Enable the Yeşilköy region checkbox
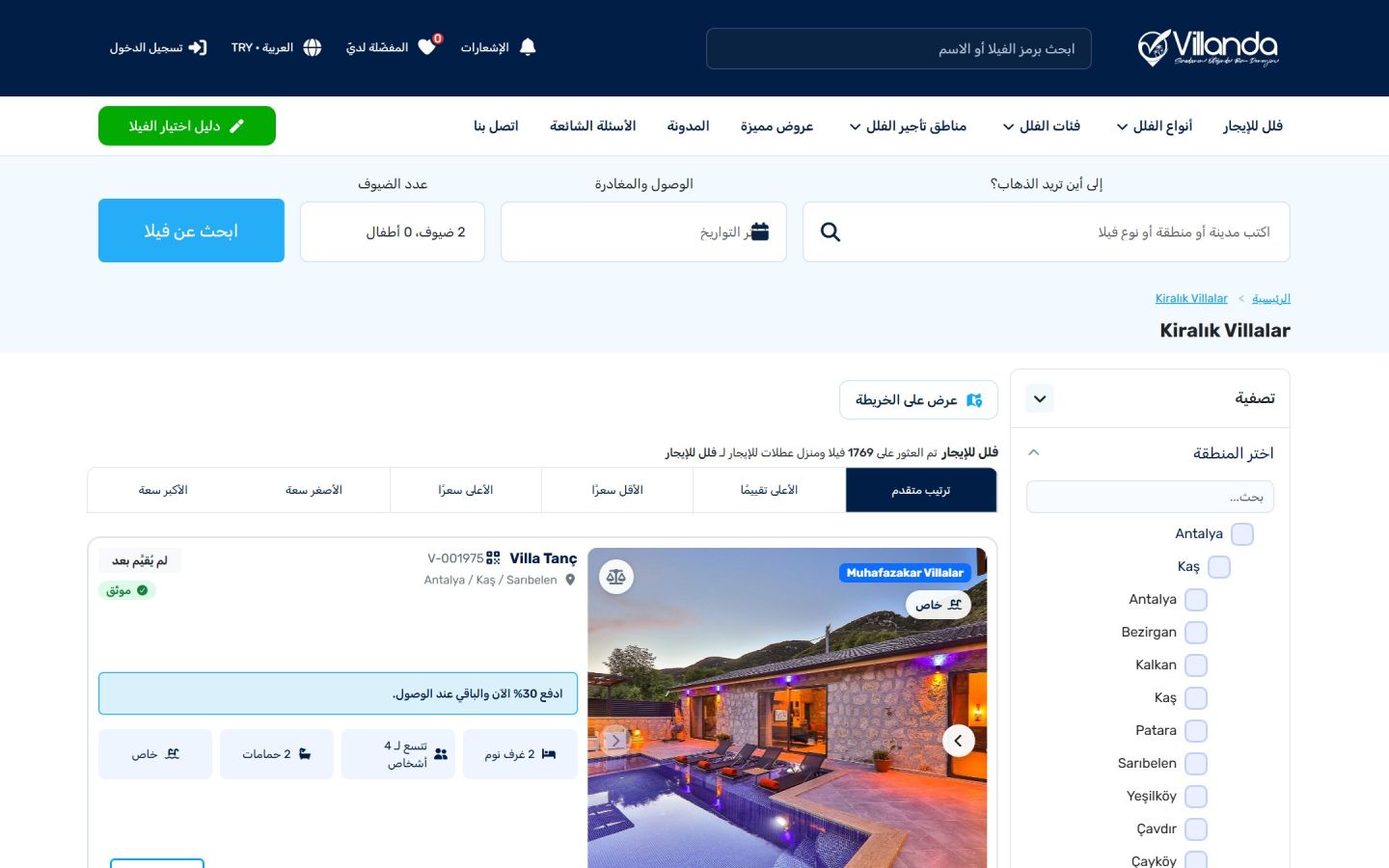Image resolution: width=1389 pixels, height=868 pixels. (x=1196, y=797)
